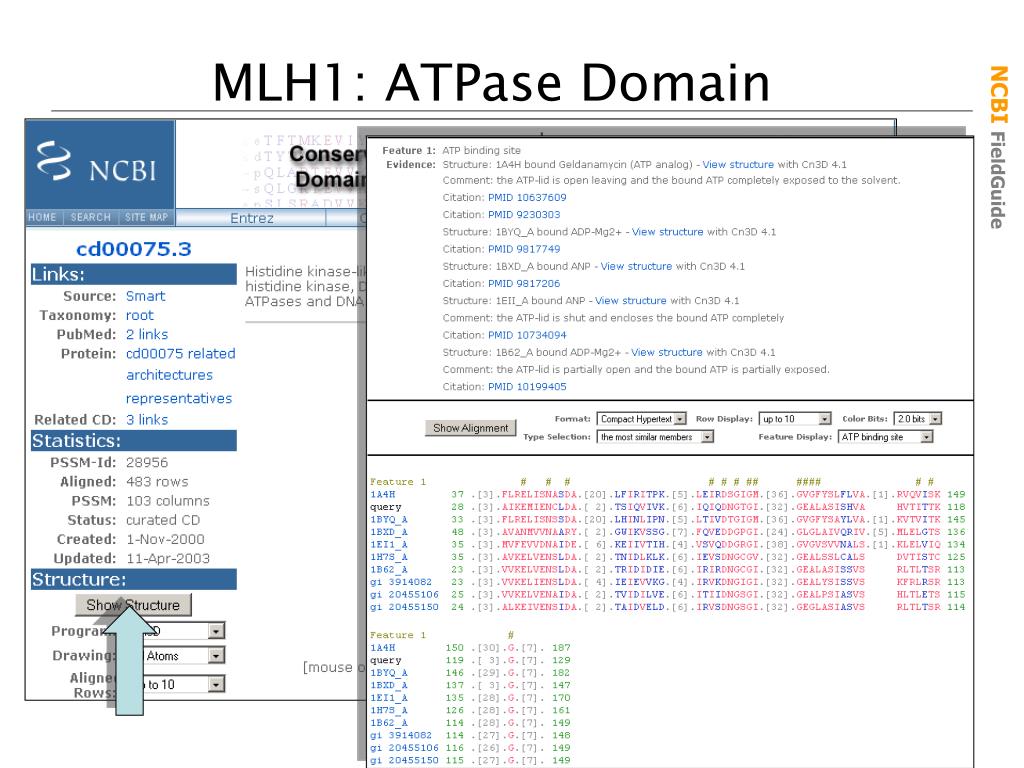
Task: Open the representatives link
Action: [178, 398]
